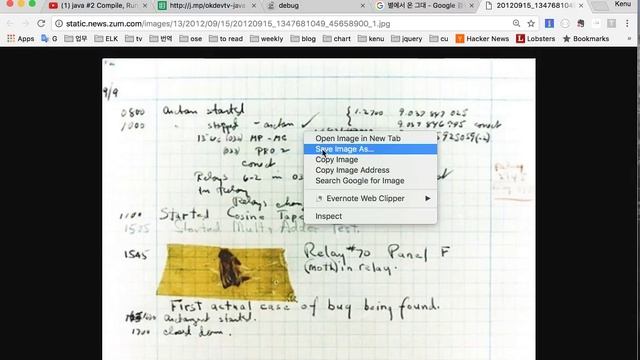Choose Copy Image Address
This screenshot has width=640, height=360.
tap(370, 170)
